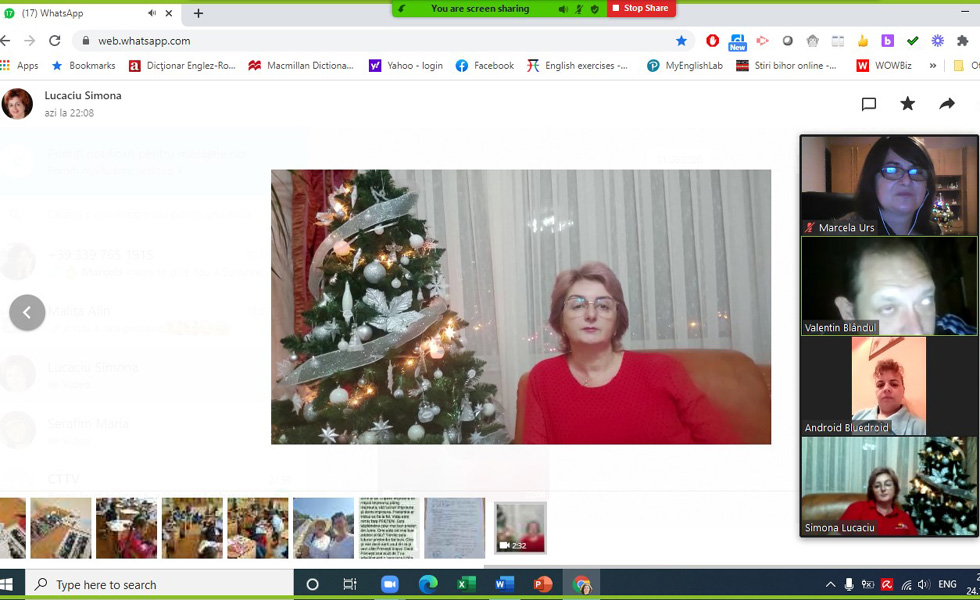Open the red ad-blocker extension icon
The height and width of the screenshot is (600, 980).
pyautogui.click(x=712, y=41)
